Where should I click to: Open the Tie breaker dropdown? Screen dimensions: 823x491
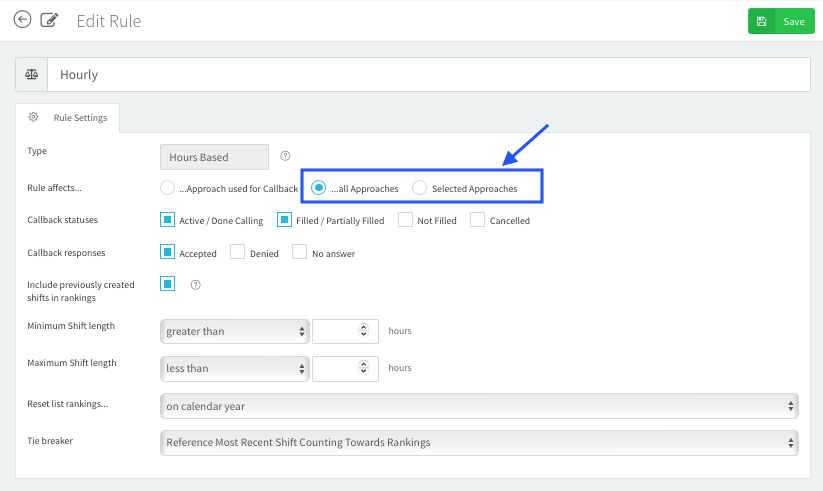tap(479, 443)
